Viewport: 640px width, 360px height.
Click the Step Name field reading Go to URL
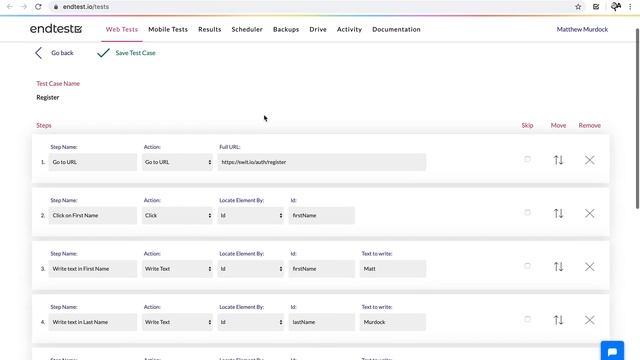93,162
